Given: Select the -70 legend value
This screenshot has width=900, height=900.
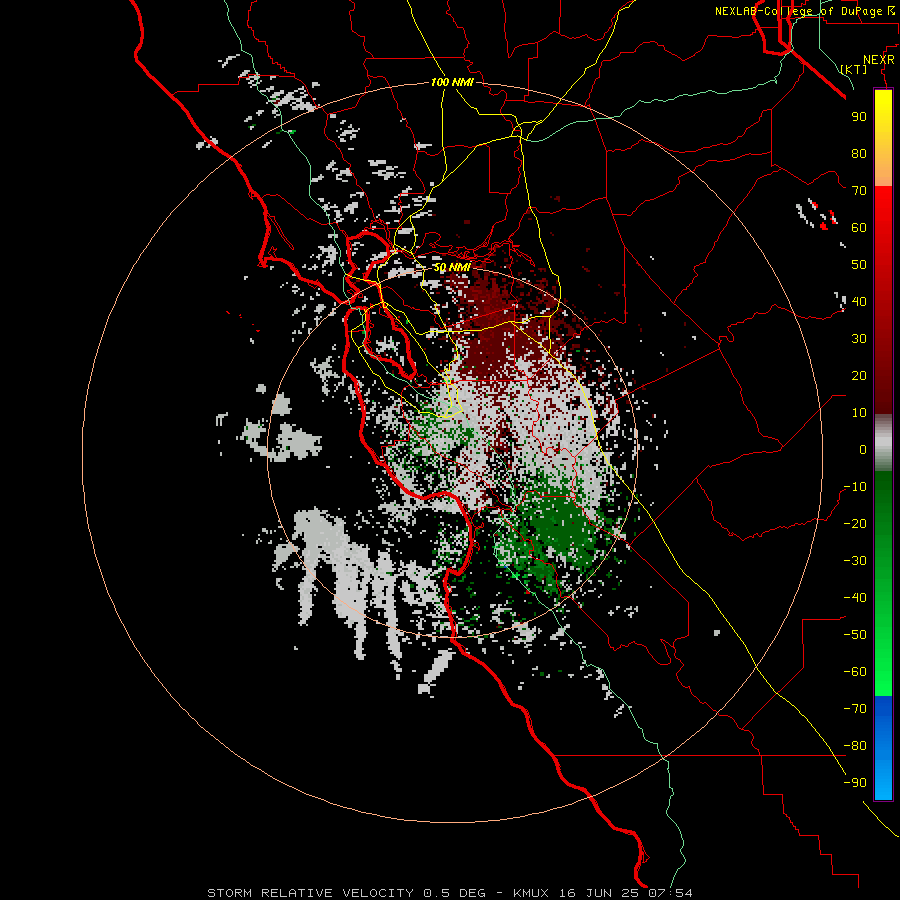Looking at the screenshot, I should (x=855, y=709).
